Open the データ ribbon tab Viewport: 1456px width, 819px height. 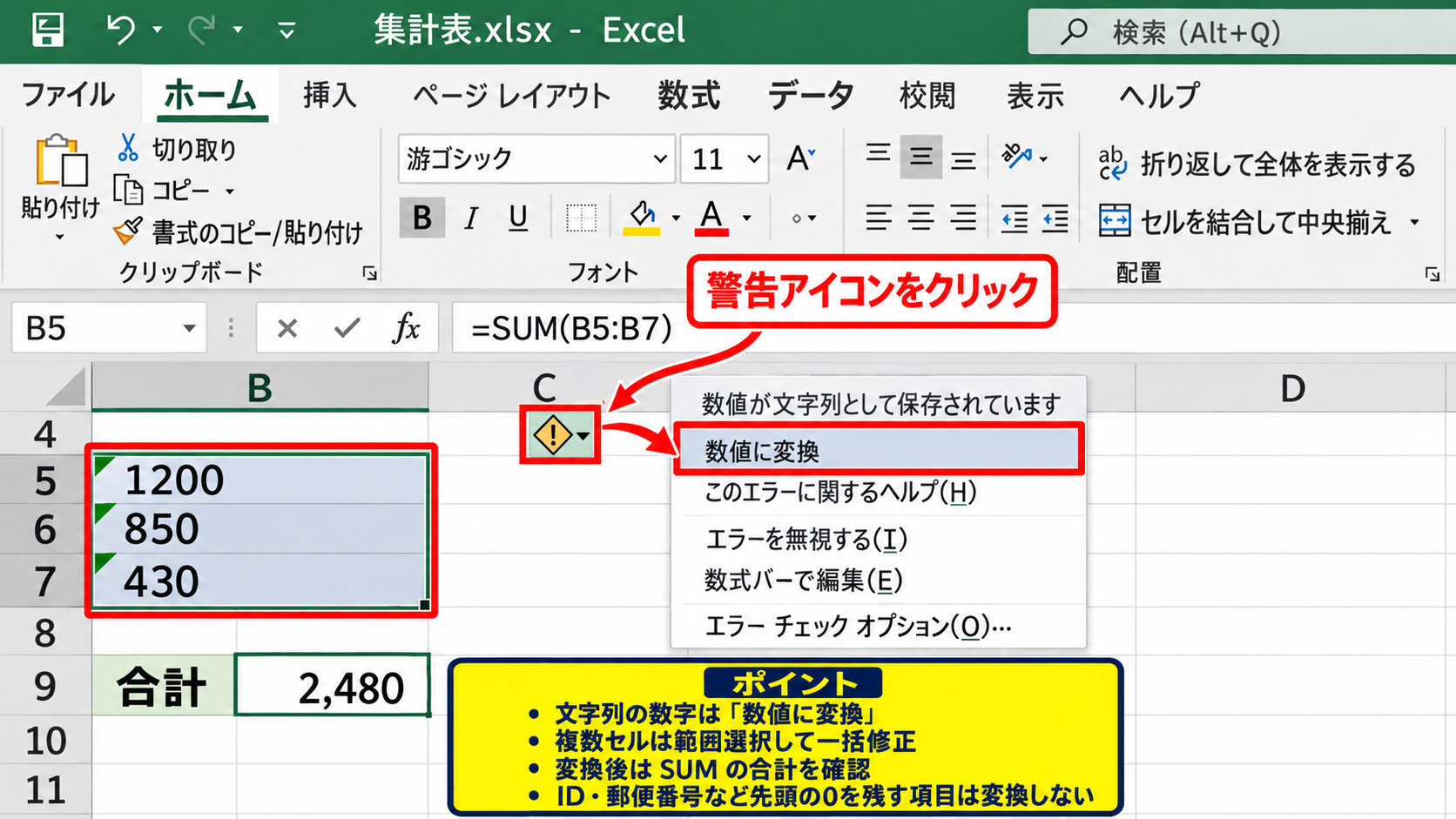pyautogui.click(x=810, y=95)
